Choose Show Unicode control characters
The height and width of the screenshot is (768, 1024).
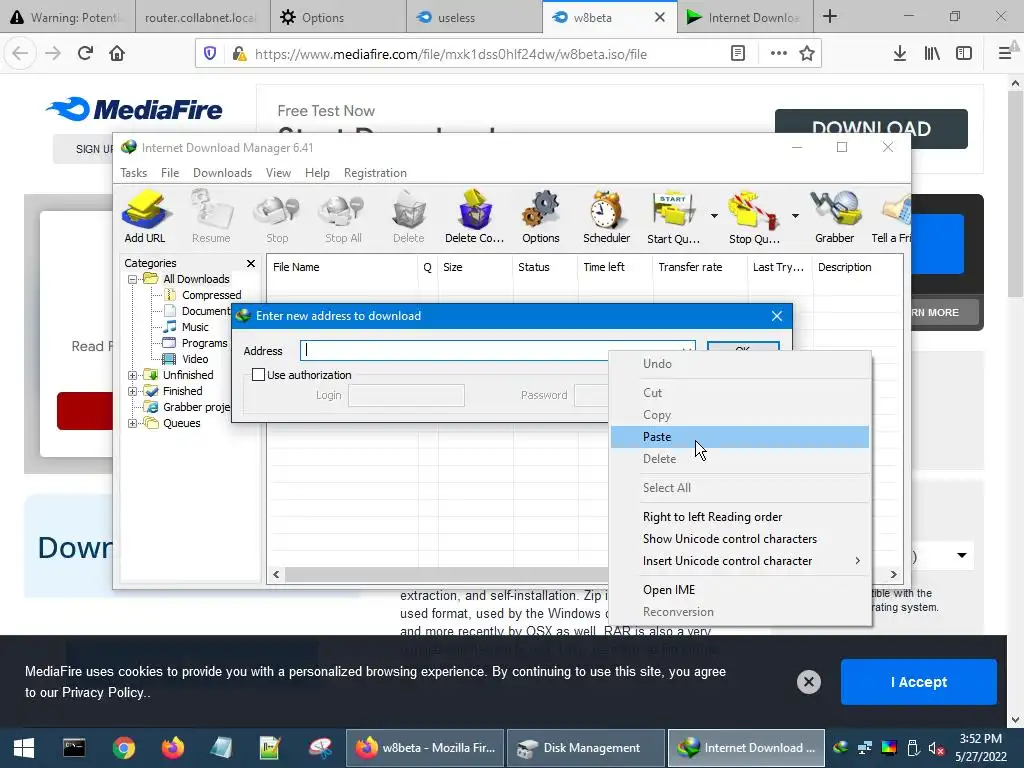(740, 539)
